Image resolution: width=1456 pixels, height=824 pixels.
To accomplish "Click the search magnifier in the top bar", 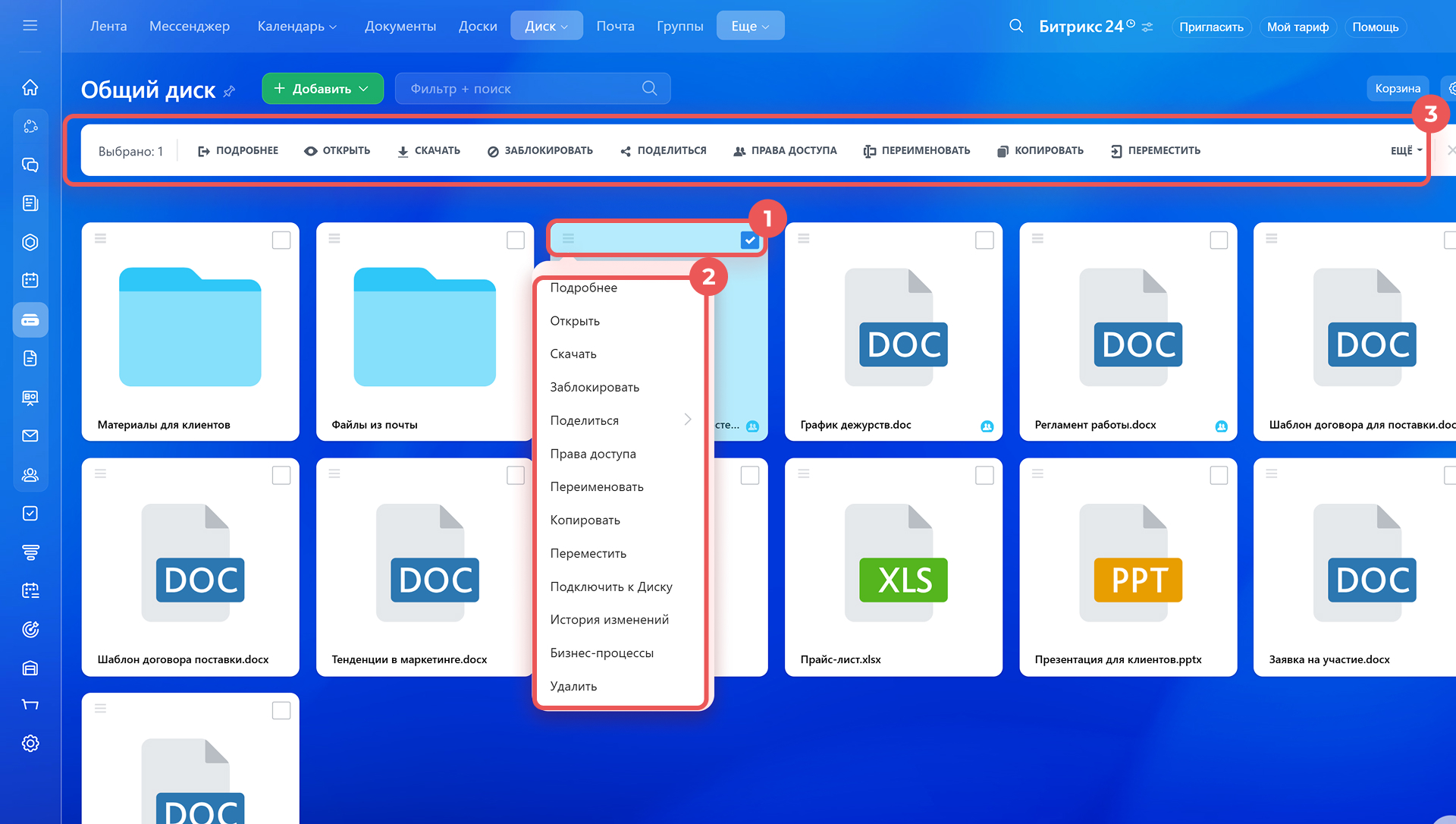I will (x=1016, y=27).
